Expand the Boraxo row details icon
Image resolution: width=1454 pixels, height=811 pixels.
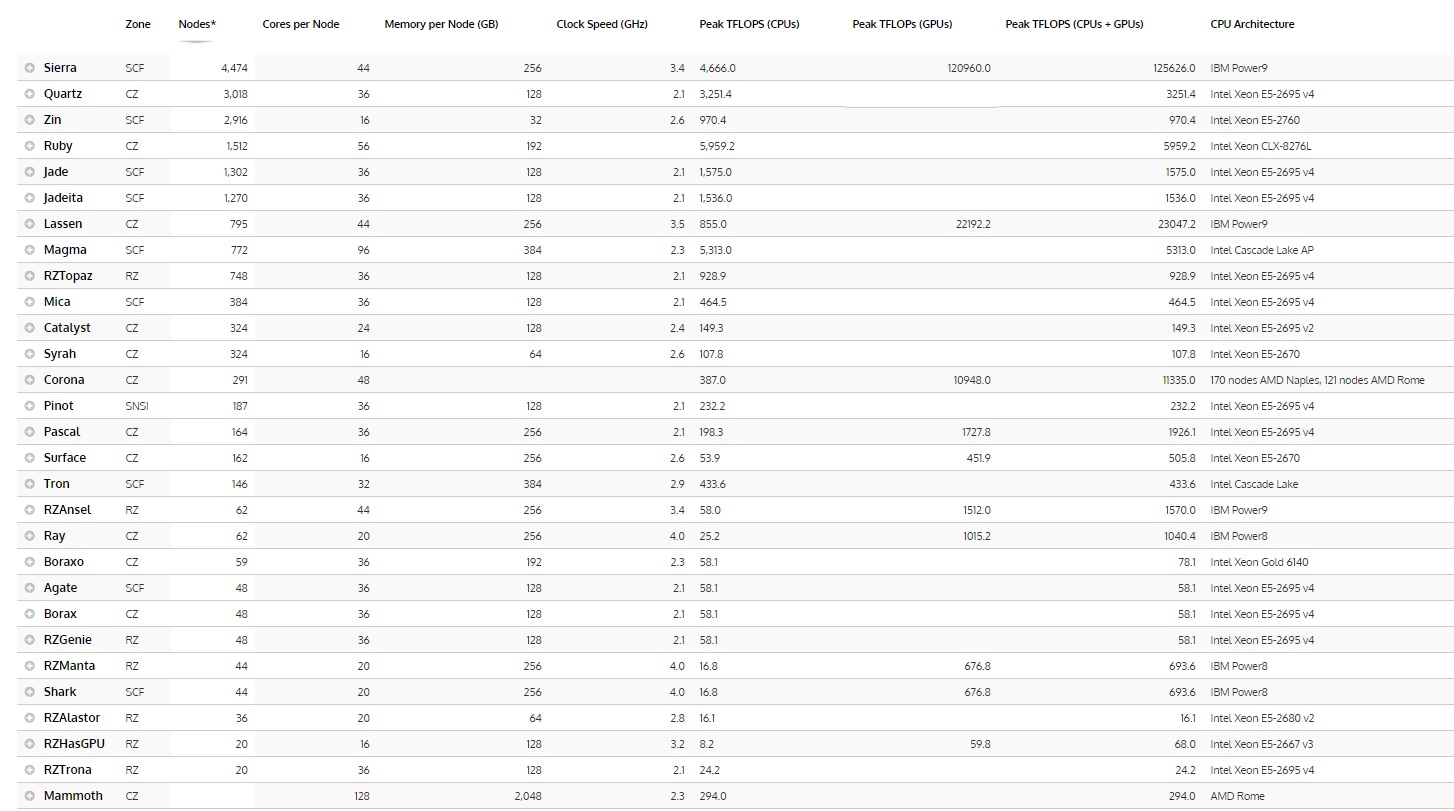(x=30, y=562)
